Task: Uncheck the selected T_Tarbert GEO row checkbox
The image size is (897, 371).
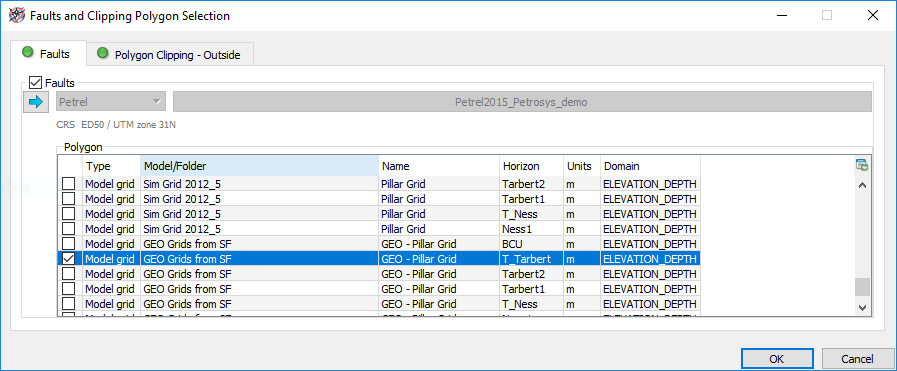Action: pyautogui.click(x=69, y=258)
